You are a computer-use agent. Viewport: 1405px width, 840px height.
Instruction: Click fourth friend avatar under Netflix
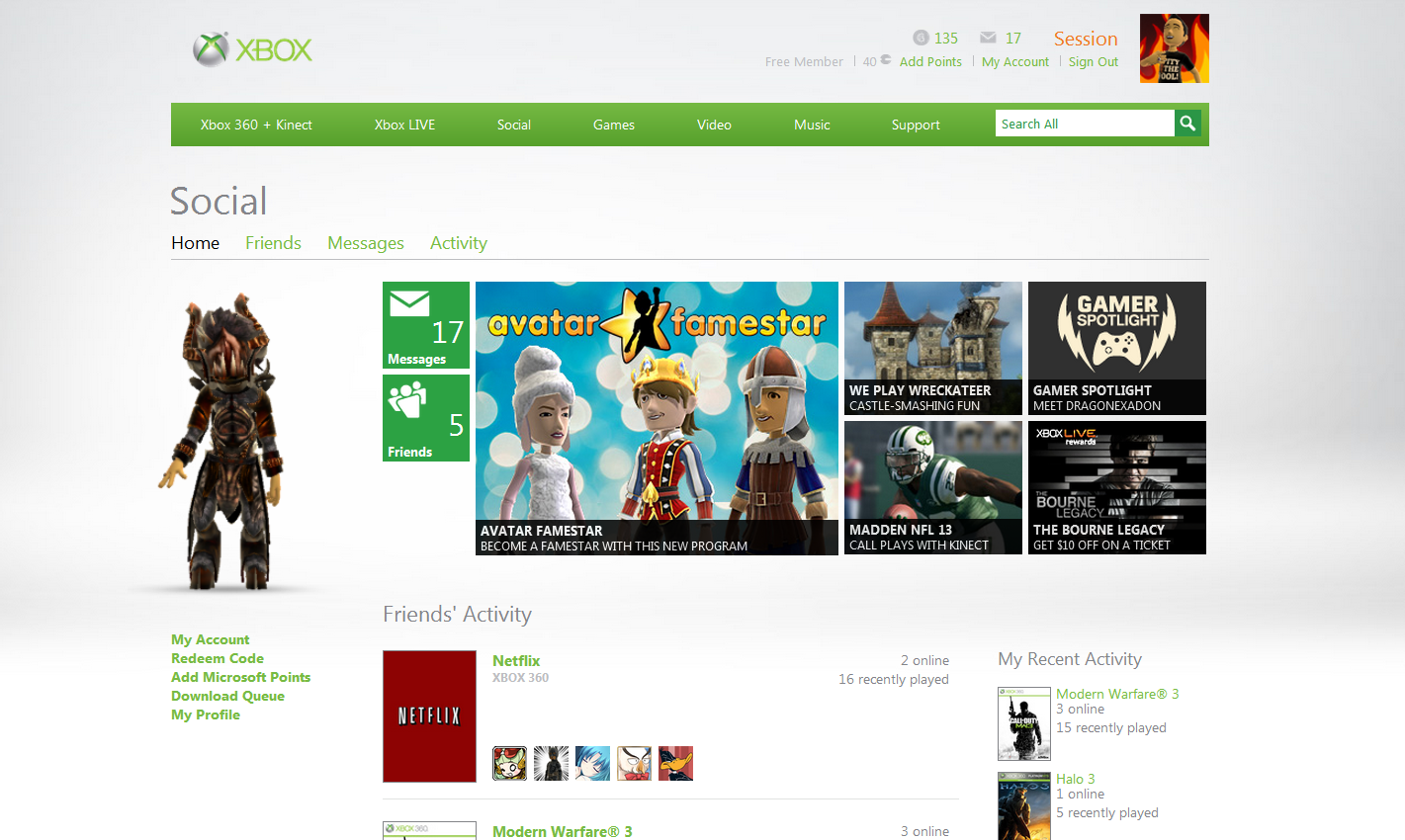(634, 763)
